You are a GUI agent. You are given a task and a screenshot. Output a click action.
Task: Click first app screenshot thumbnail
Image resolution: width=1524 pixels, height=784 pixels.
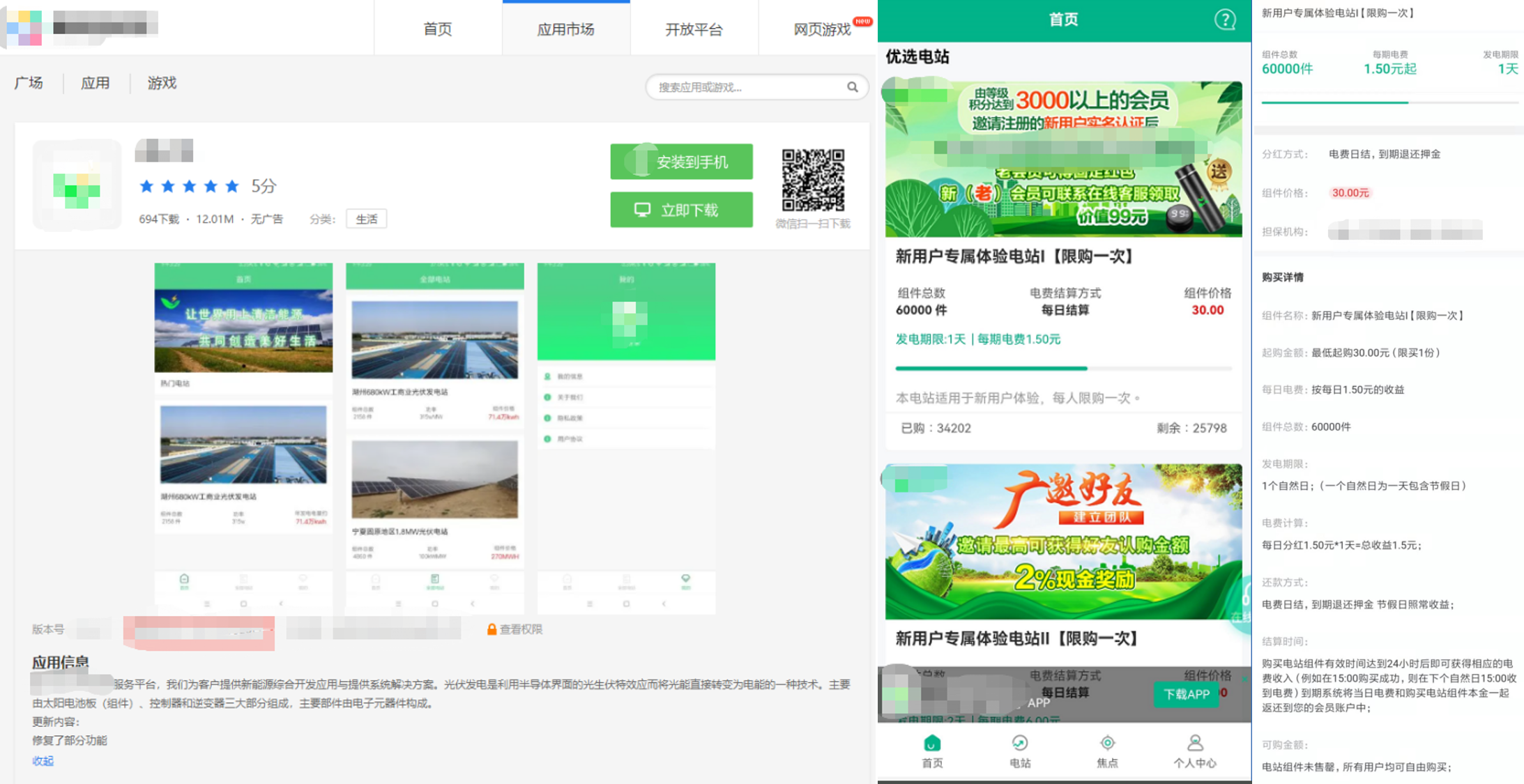[x=243, y=438]
